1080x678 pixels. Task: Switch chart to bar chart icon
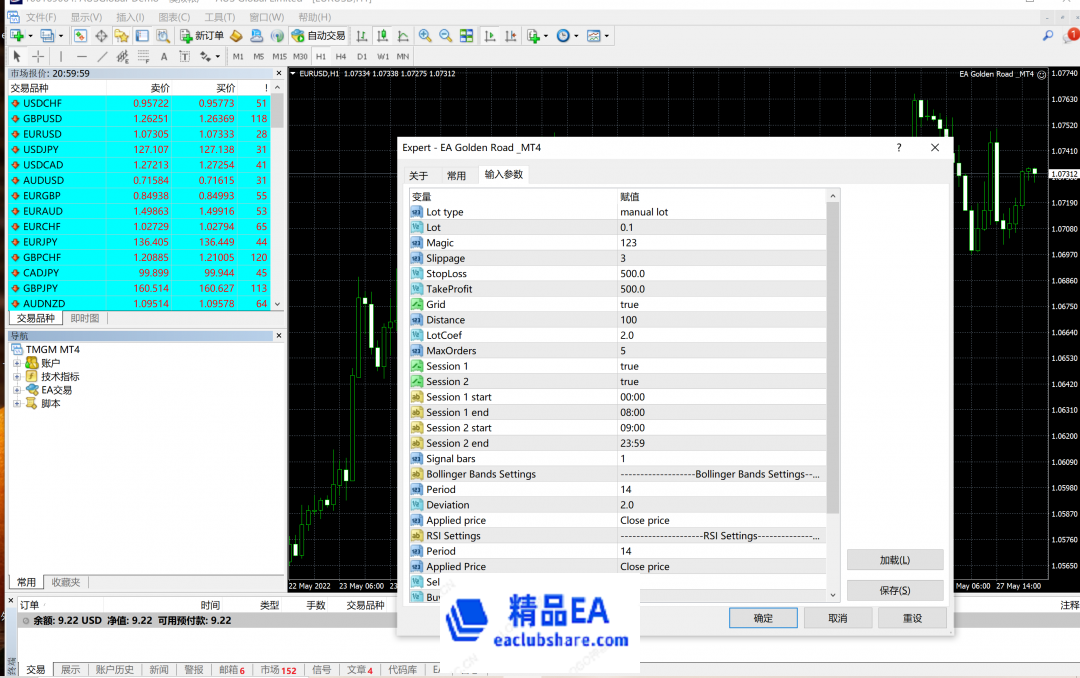pos(362,36)
